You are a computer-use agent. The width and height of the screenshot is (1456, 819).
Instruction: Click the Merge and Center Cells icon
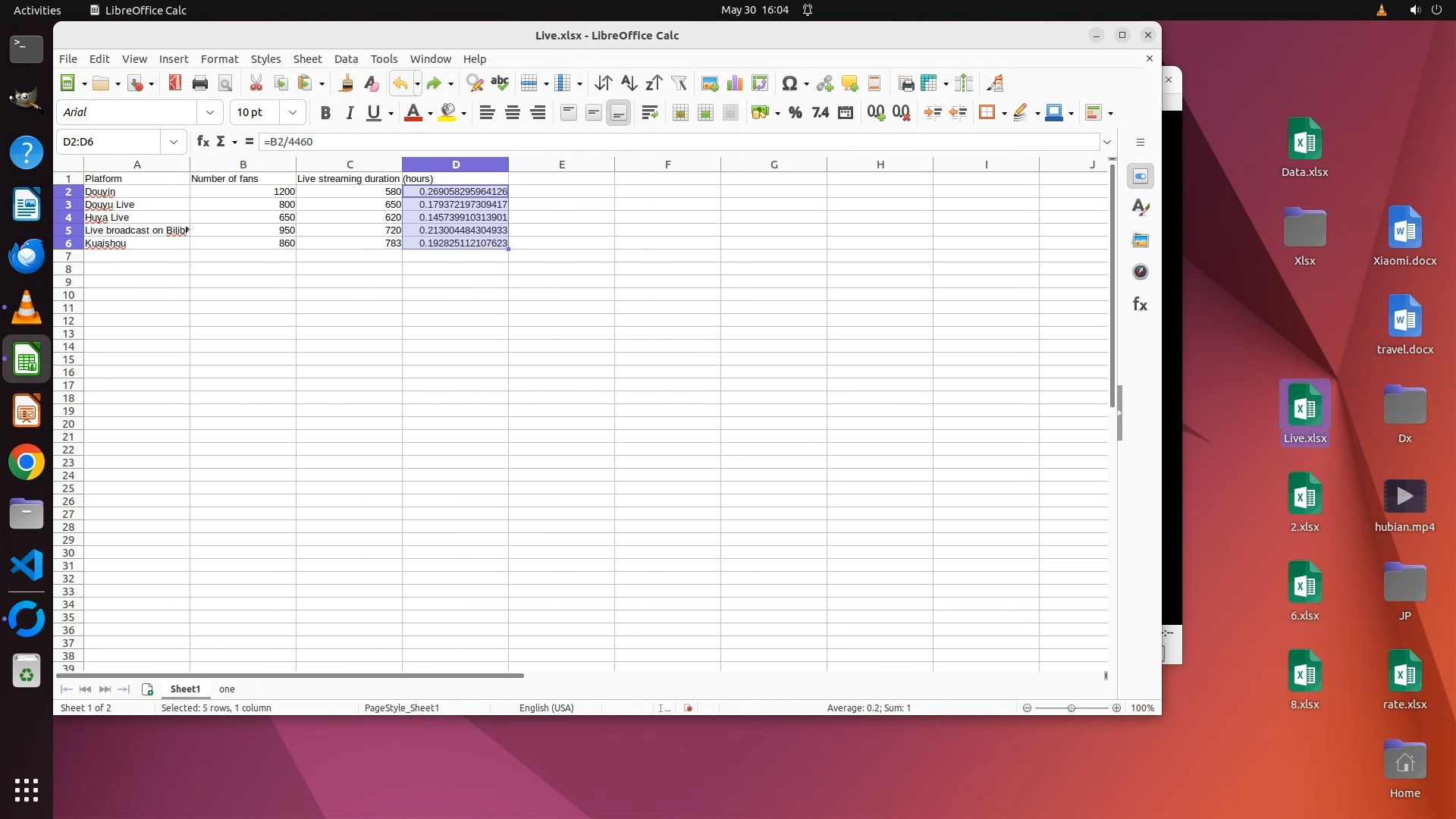click(680, 113)
